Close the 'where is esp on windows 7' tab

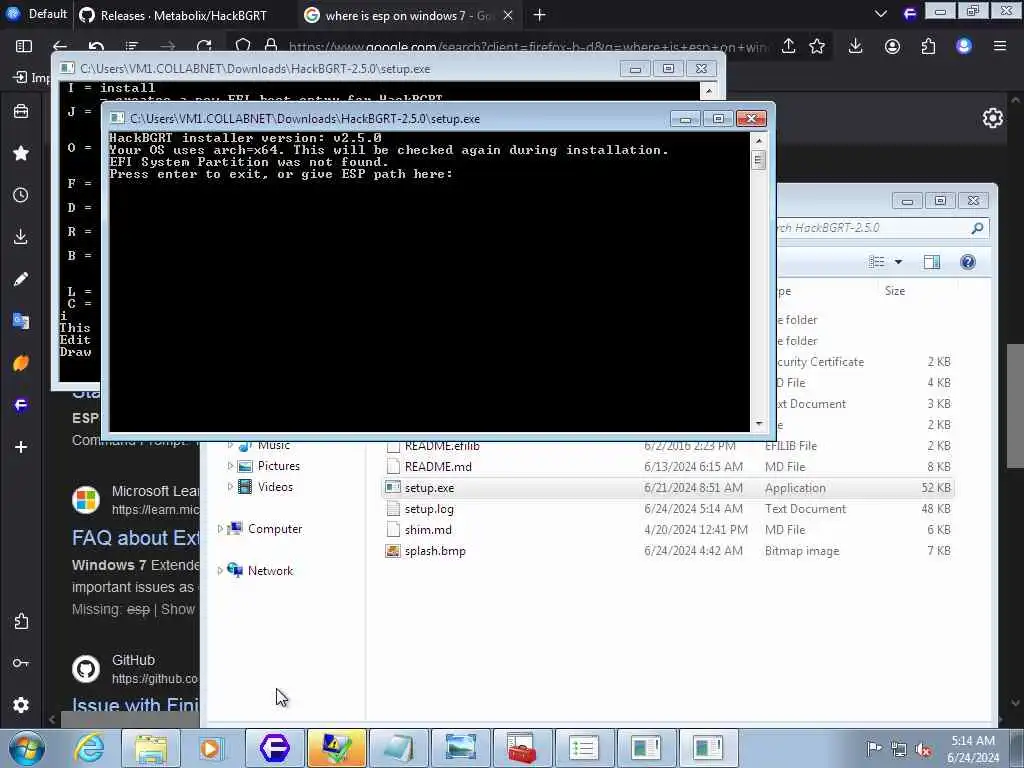pyautogui.click(x=507, y=15)
